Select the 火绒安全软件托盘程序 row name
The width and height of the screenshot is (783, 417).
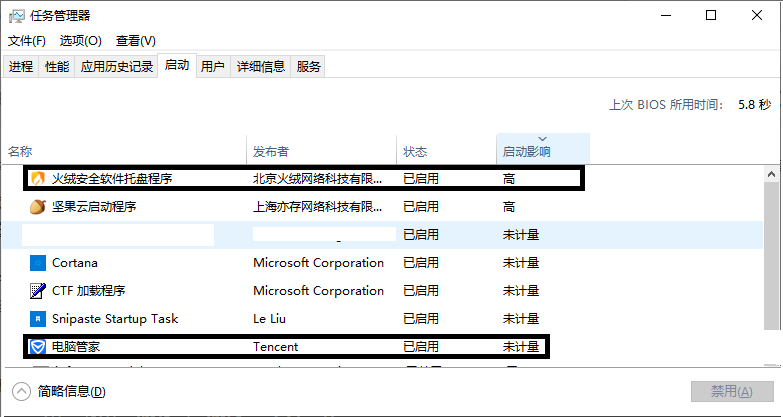pos(112,179)
